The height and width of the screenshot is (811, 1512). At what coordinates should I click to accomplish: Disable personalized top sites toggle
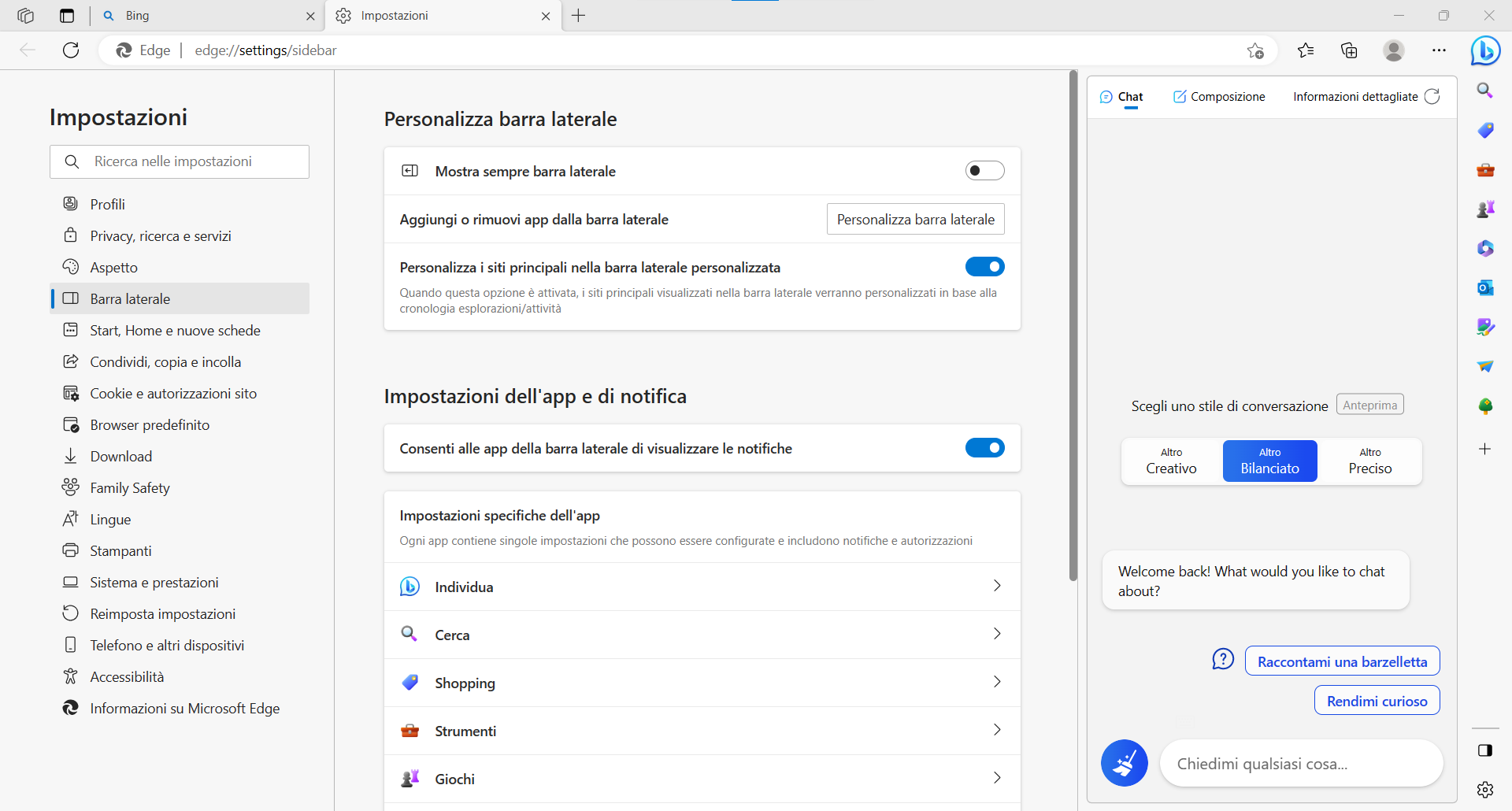(x=984, y=267)
